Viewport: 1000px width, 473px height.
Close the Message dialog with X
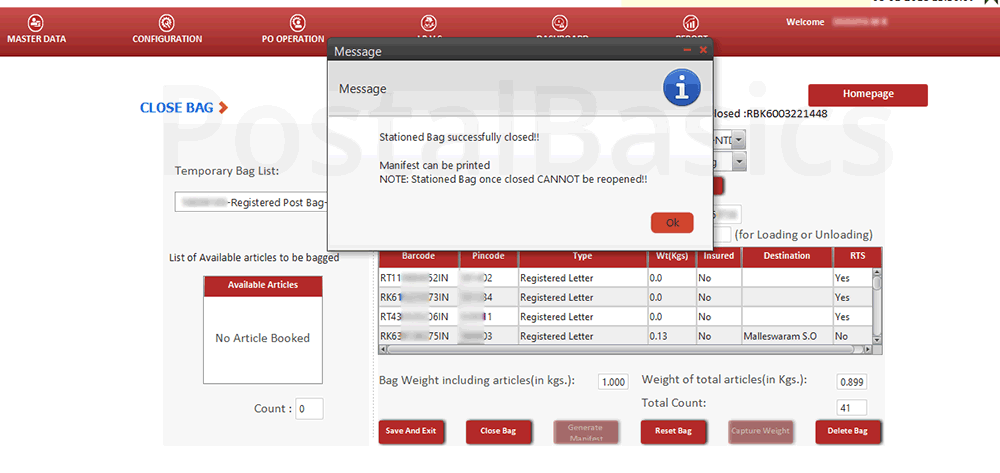point(703,50)
